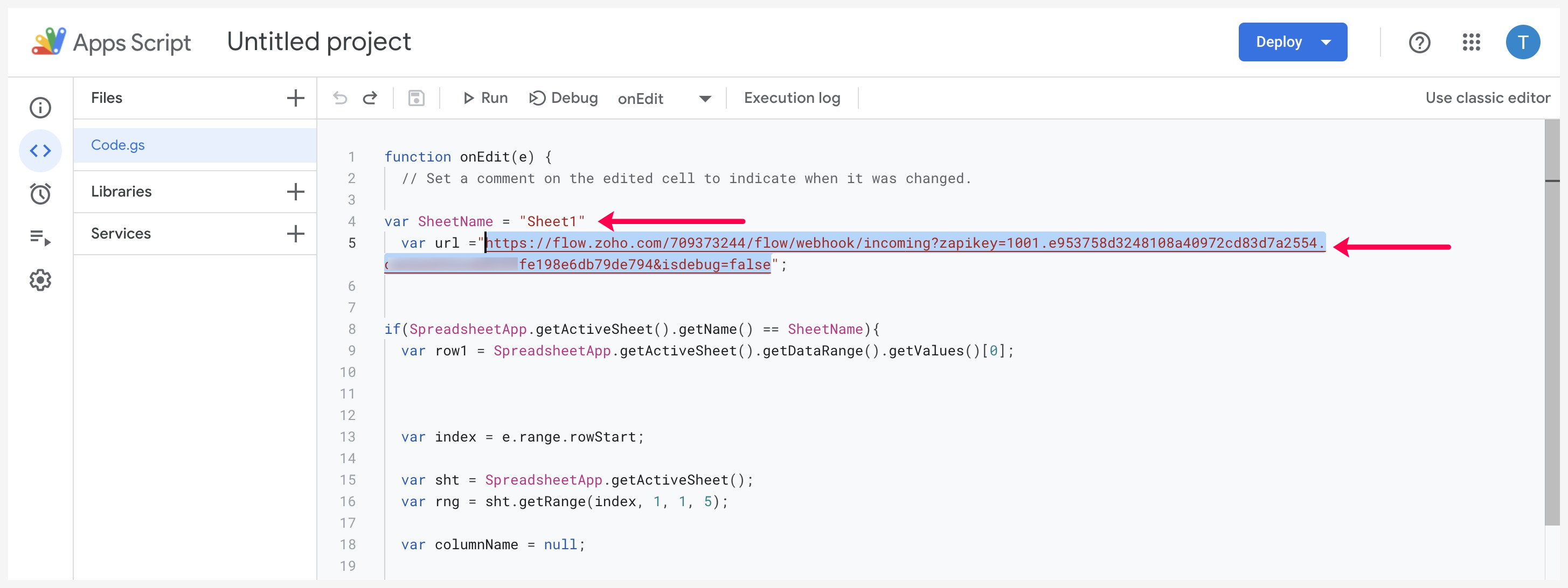The width and height of the screenshot is (1568, 588).
Task: Add a service with plus icon
Action: pyautogui.click(x=295, y=234)
